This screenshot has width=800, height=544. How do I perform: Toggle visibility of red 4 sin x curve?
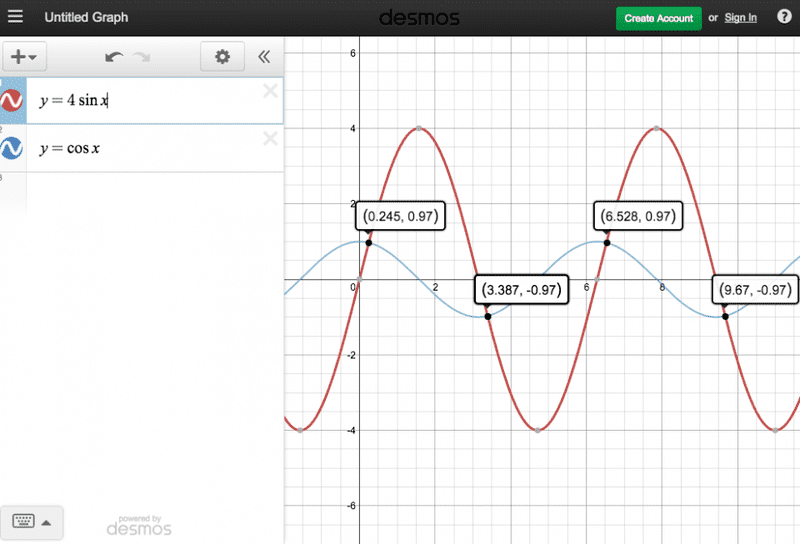(x=12, y=100)
